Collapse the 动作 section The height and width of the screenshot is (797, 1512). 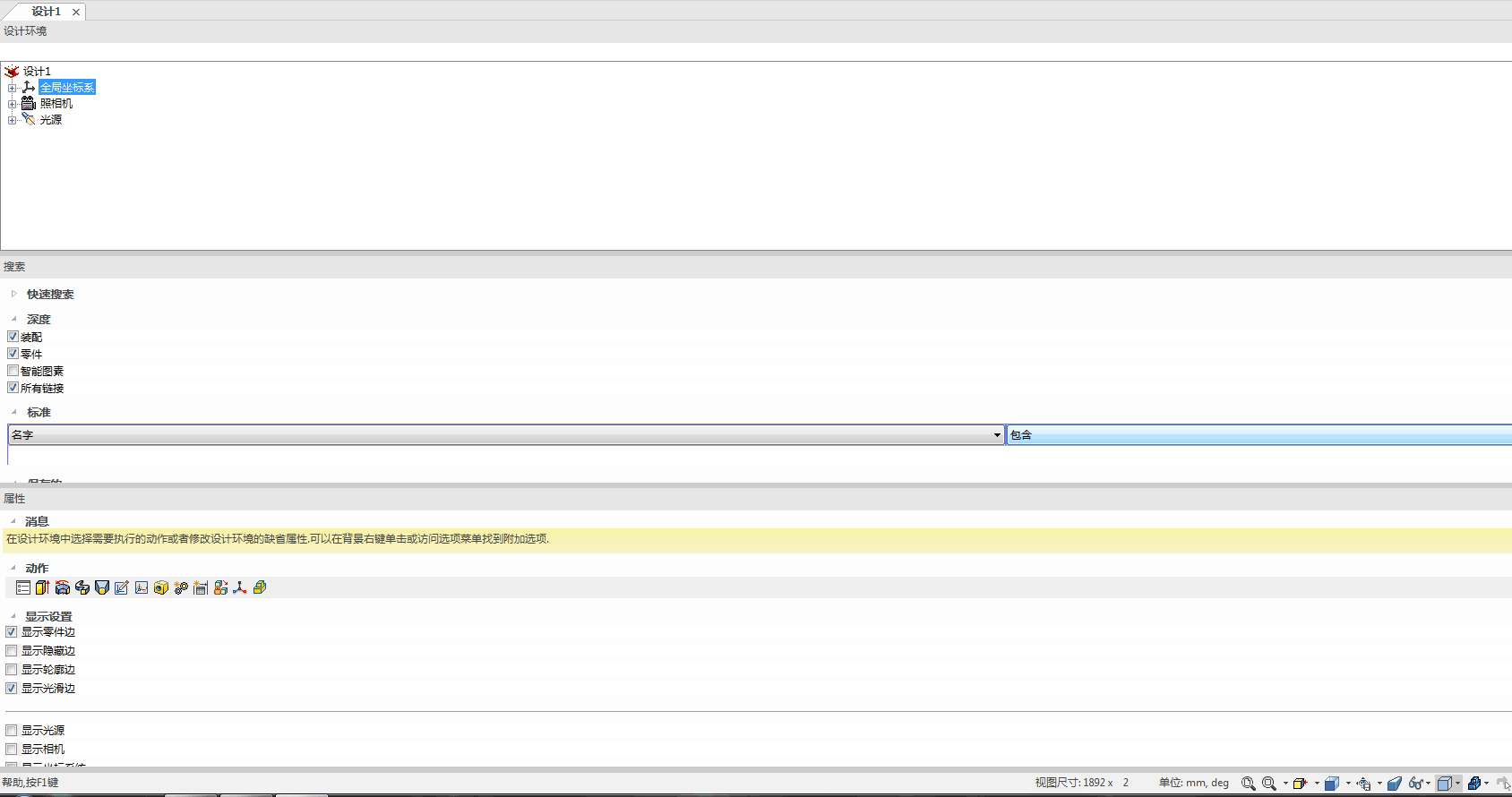tap(13, 568)
